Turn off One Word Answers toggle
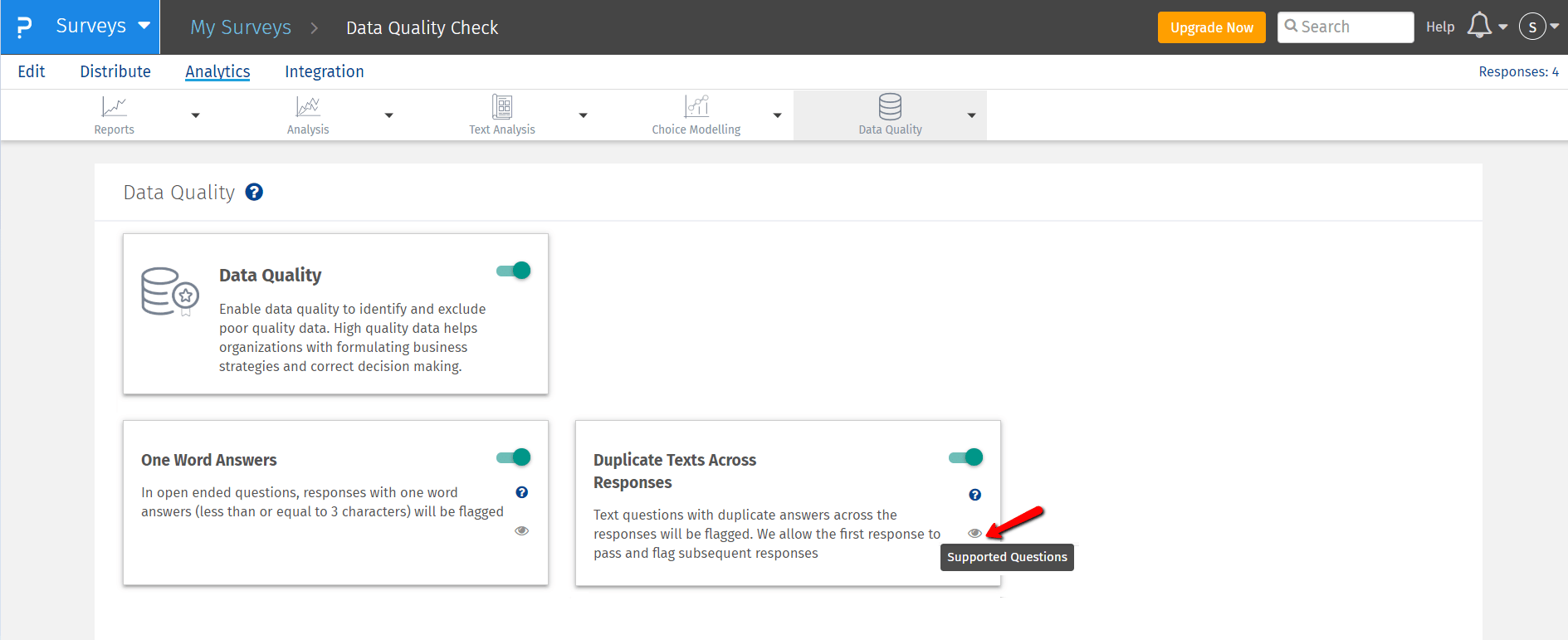The height and width of the screenshot is (640, 1568). [x=514, y=457]
